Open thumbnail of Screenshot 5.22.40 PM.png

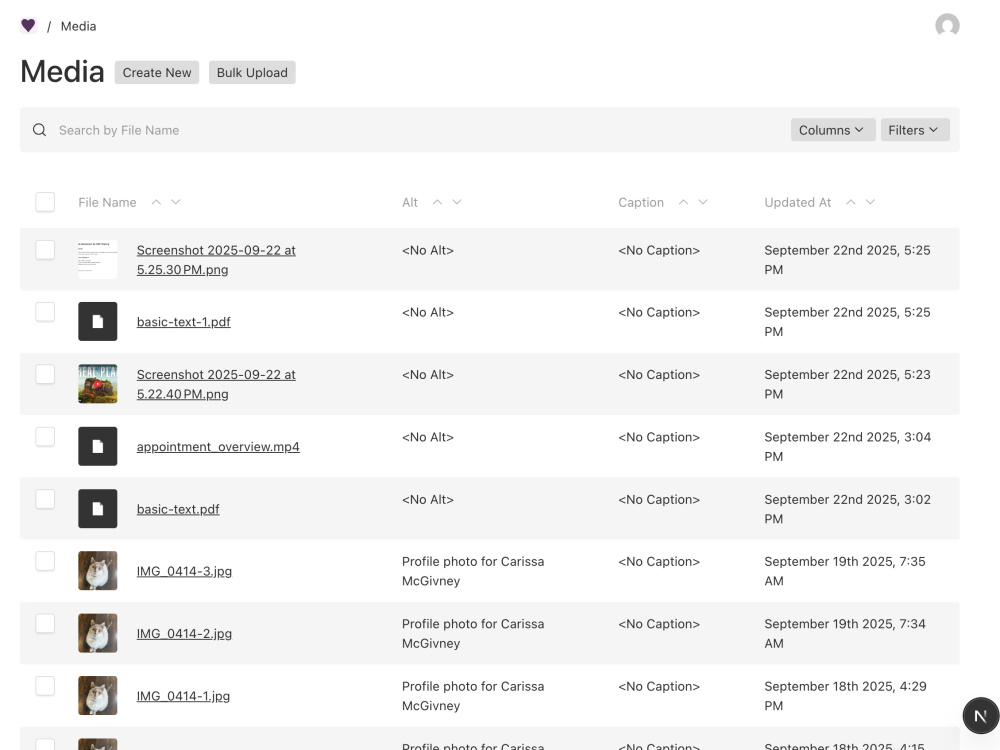pyautogui.click(x=98, y=384)
